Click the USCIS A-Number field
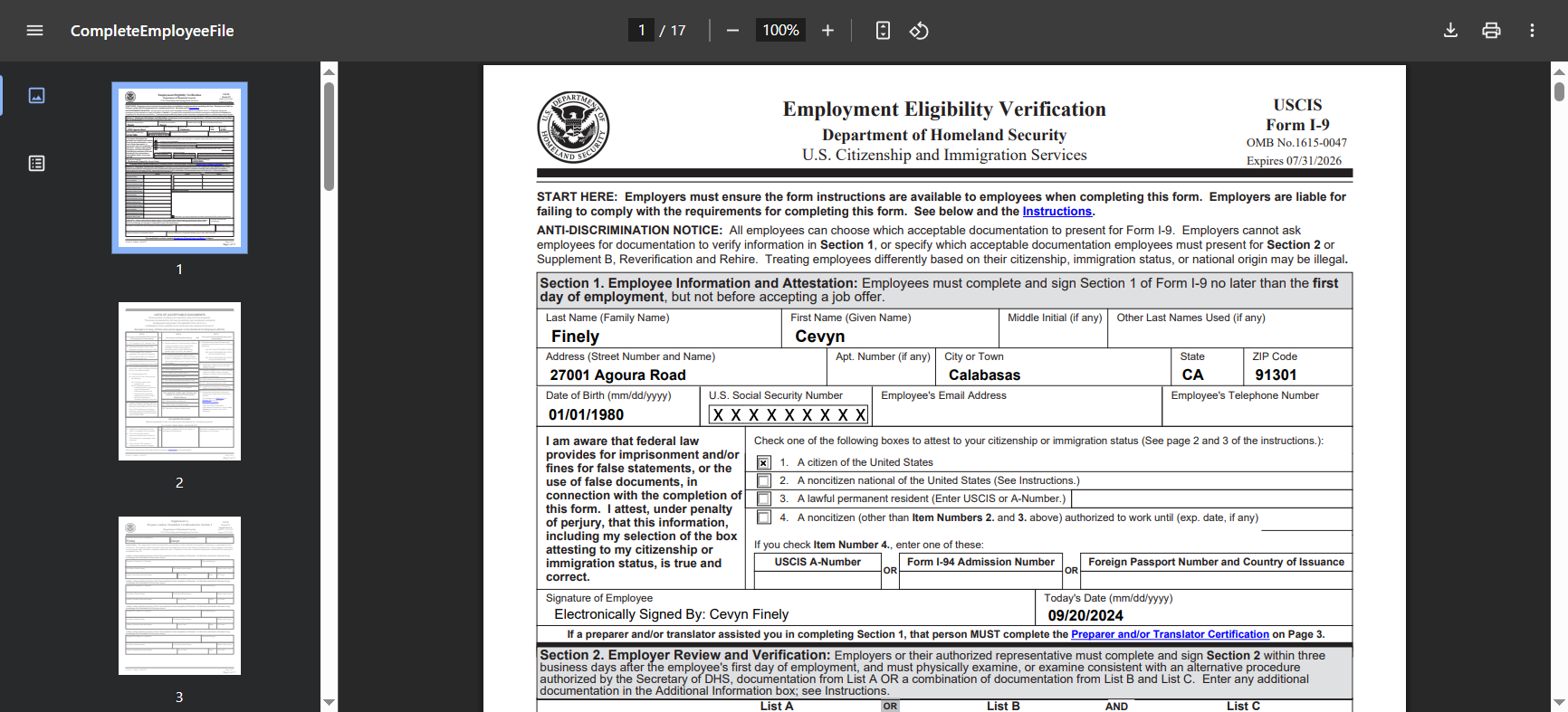The width and height of the screenshot is (1568, 712). coord(817,580)
